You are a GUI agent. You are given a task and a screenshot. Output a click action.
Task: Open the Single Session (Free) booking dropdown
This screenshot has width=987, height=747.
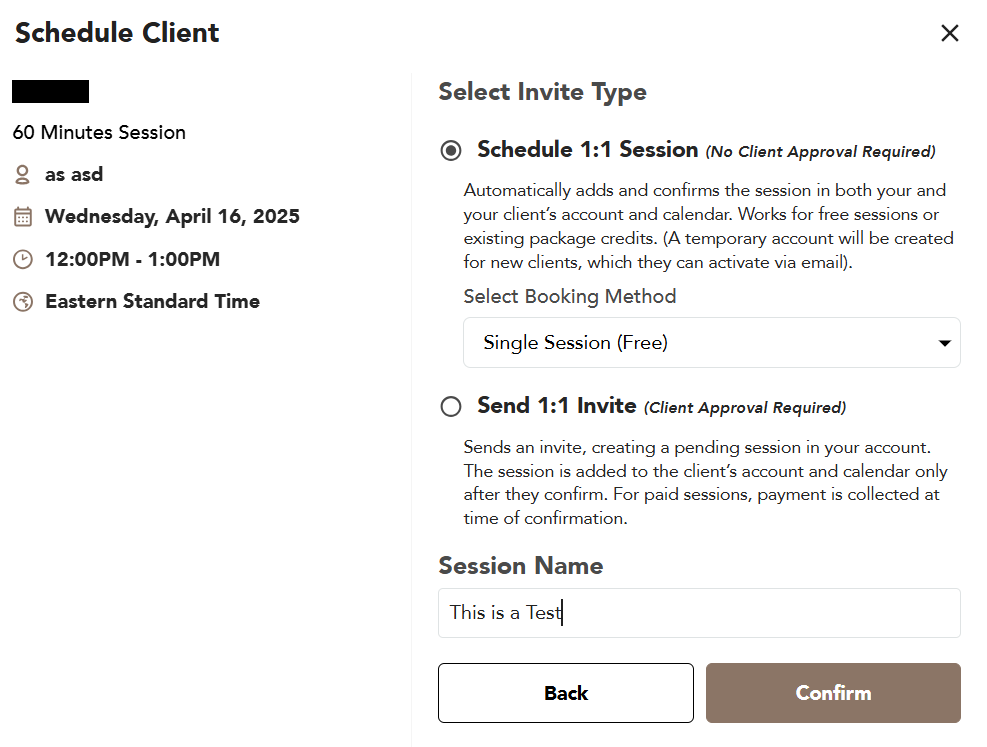[x=700, y=343]
